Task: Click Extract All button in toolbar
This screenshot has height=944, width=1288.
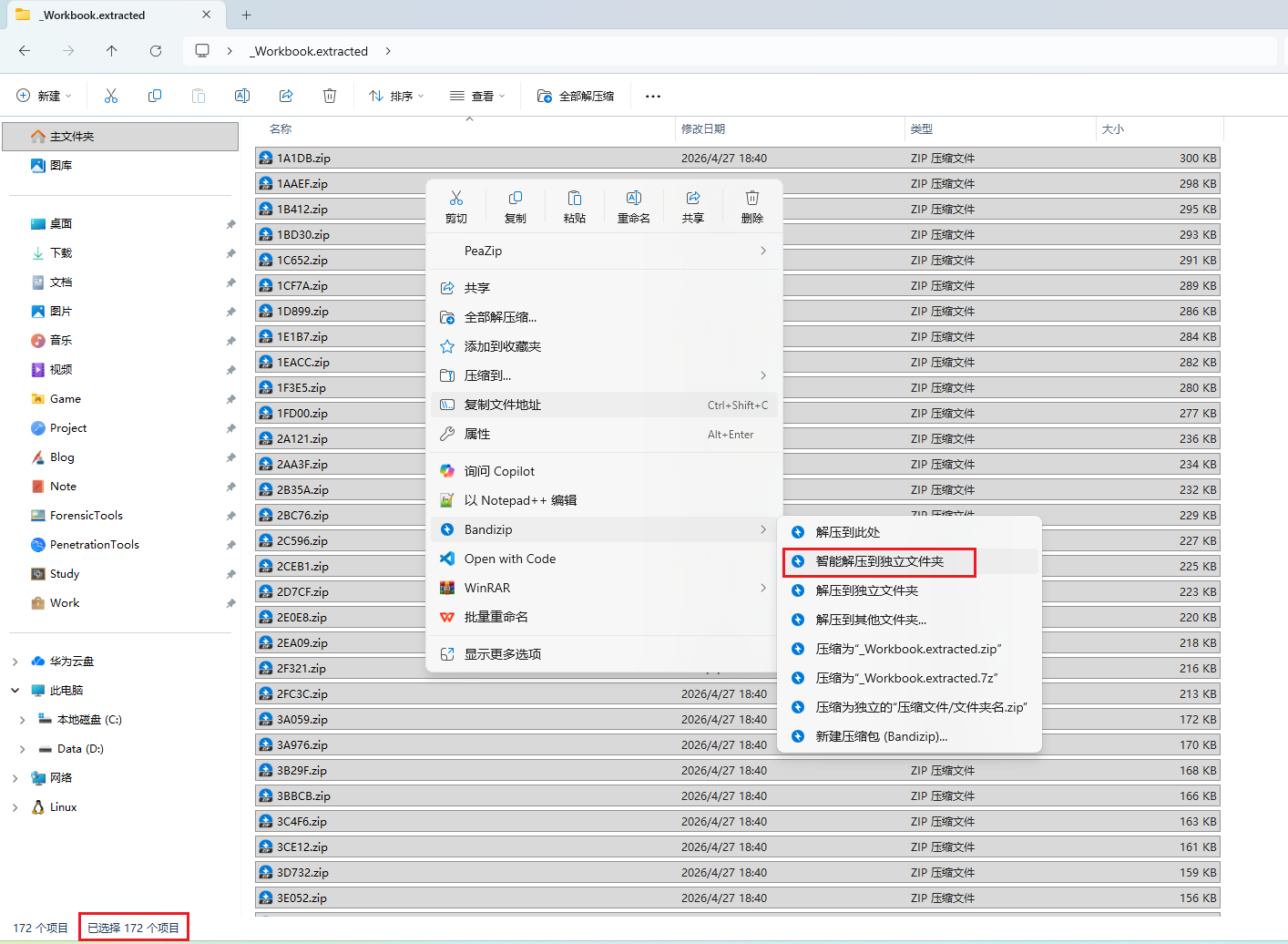Action: click(x=576, y=96)
